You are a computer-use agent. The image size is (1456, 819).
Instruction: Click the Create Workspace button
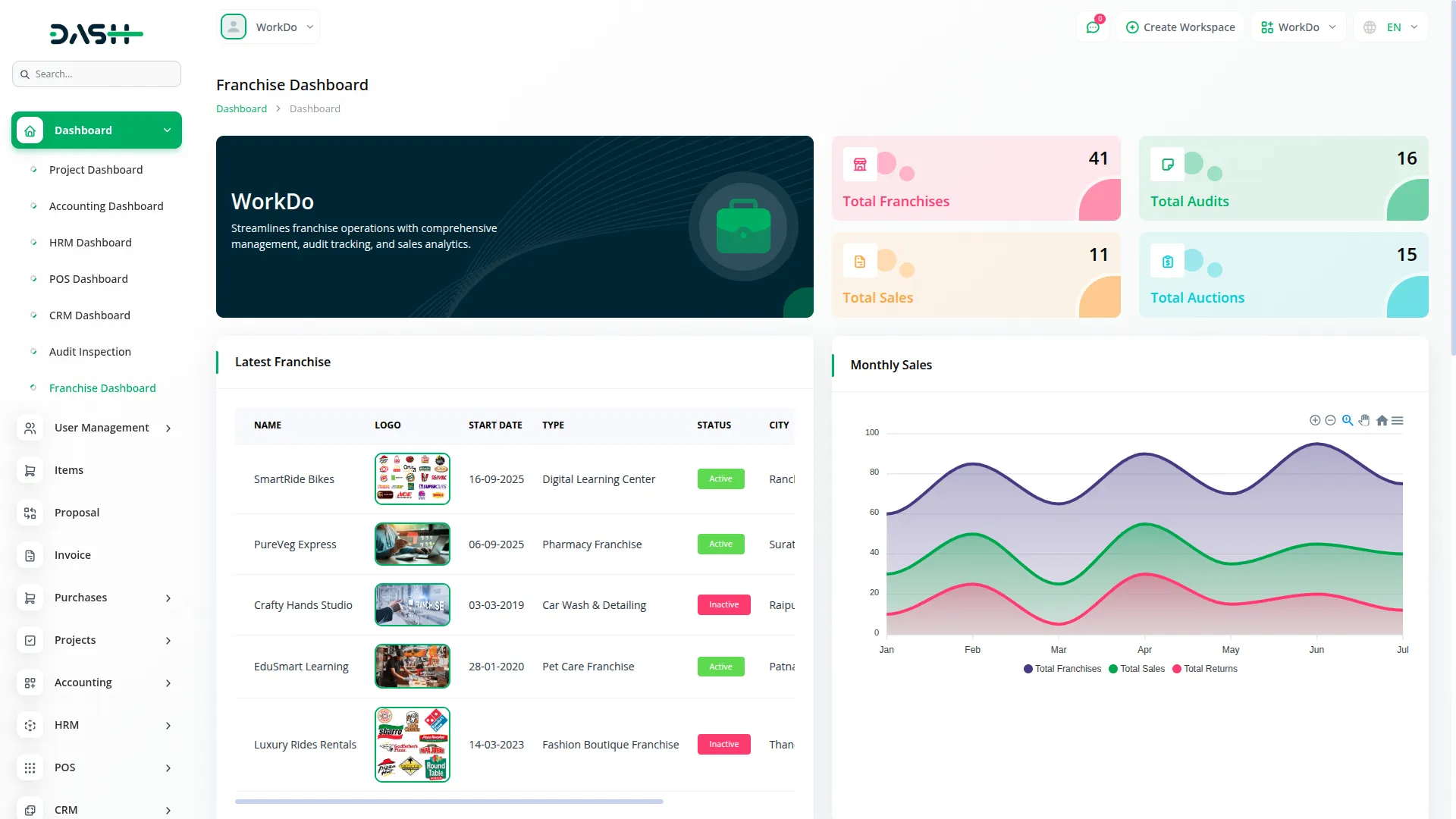[x=1180, y=27]
